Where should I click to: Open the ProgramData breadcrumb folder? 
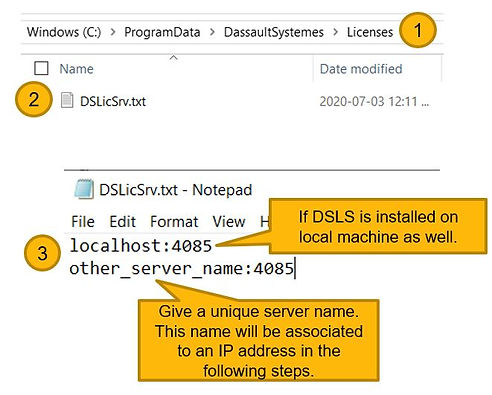(x=162, y=32)
